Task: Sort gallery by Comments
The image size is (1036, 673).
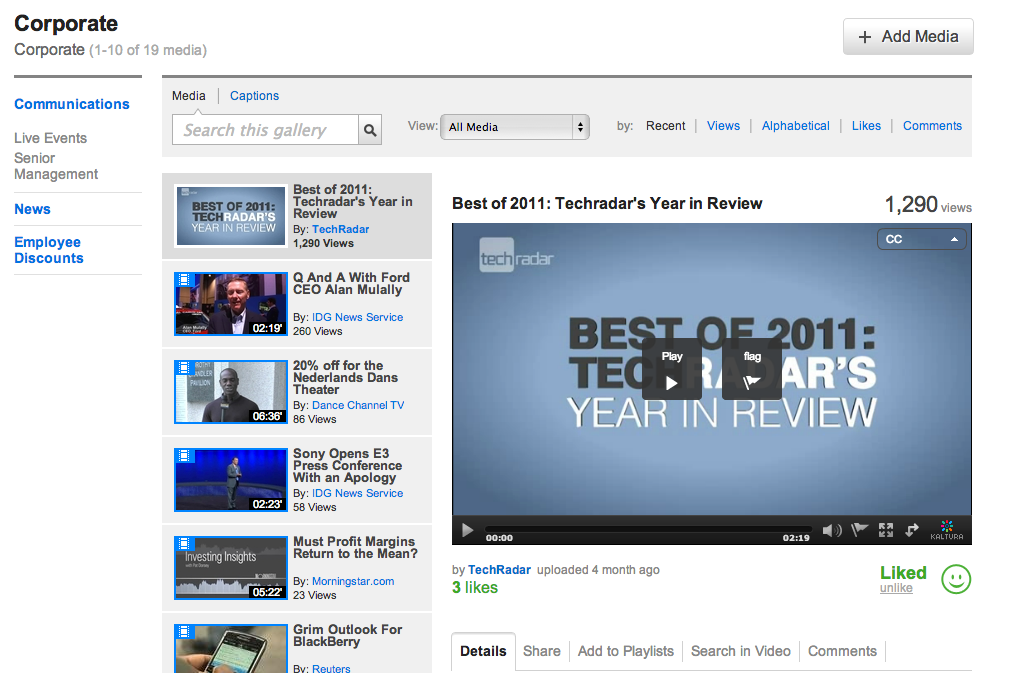Action: tap(932, 126)
